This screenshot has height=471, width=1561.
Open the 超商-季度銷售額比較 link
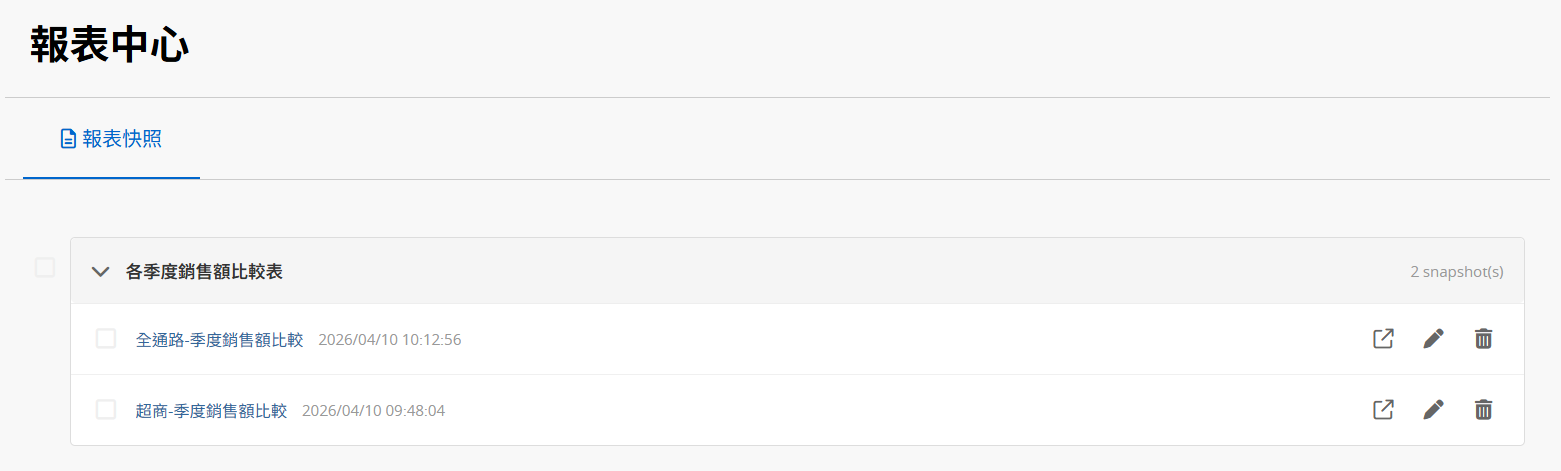click(x=211, y=411)
